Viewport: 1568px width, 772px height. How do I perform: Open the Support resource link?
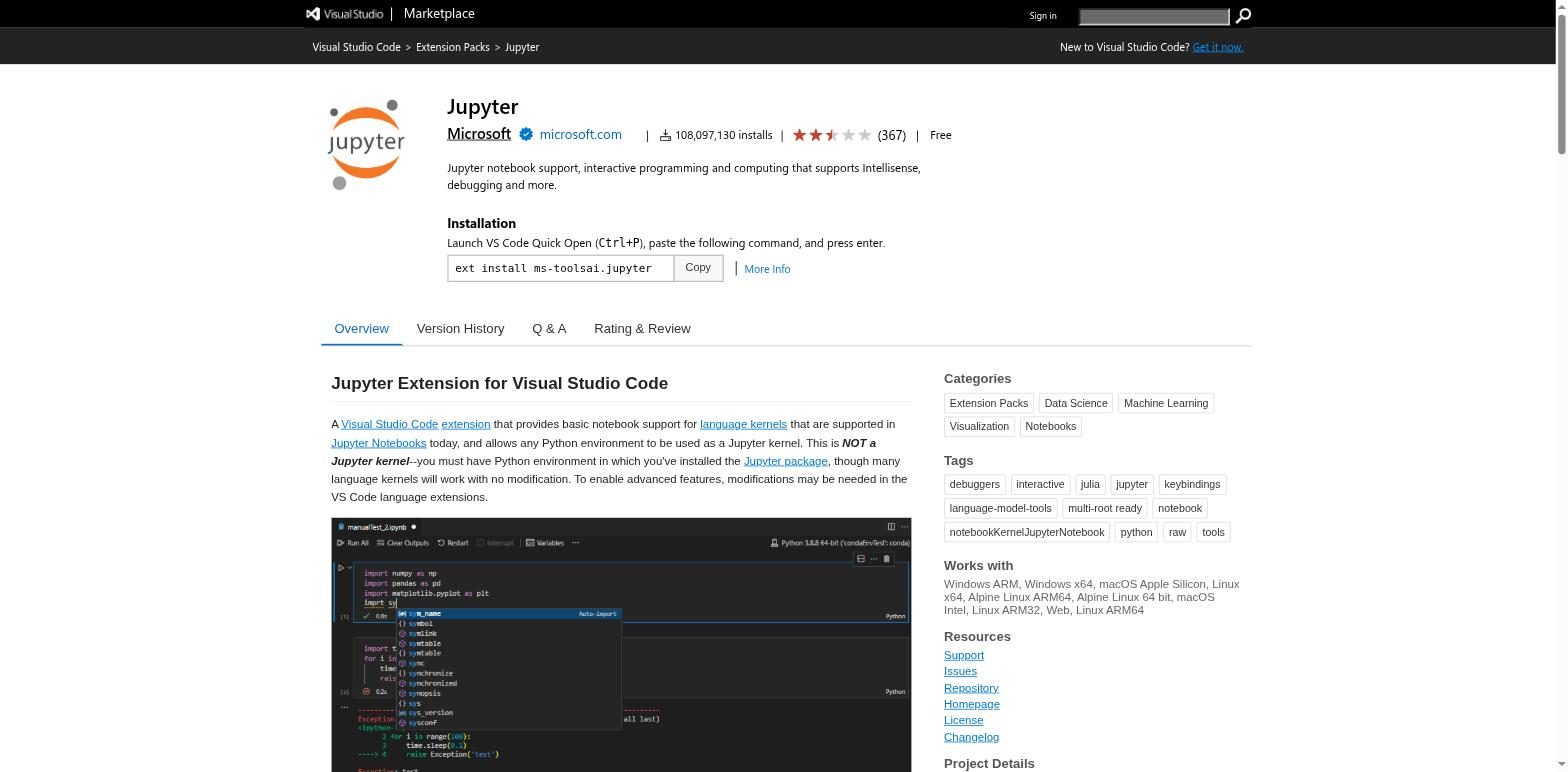[964, 655]
